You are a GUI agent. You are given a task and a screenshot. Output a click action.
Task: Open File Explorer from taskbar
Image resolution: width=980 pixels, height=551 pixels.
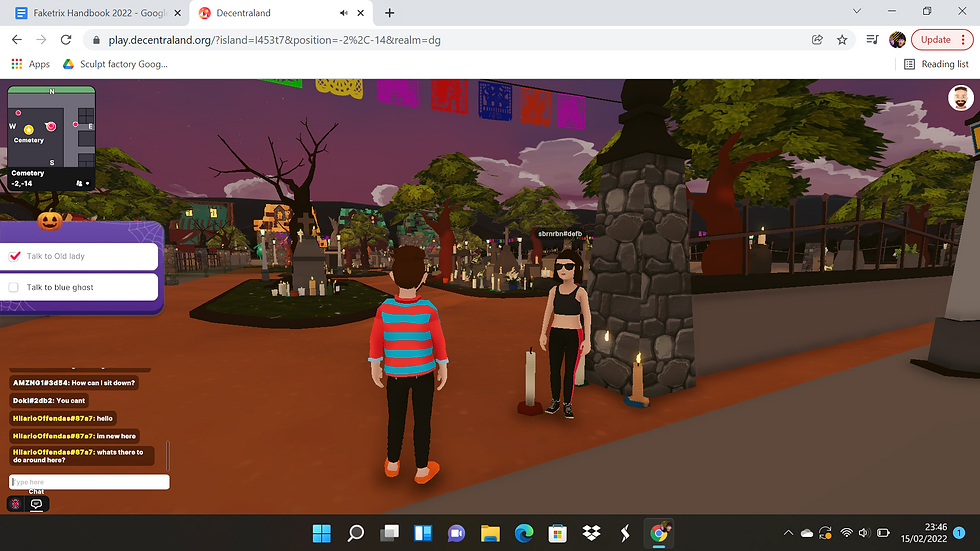pos(491,533)
